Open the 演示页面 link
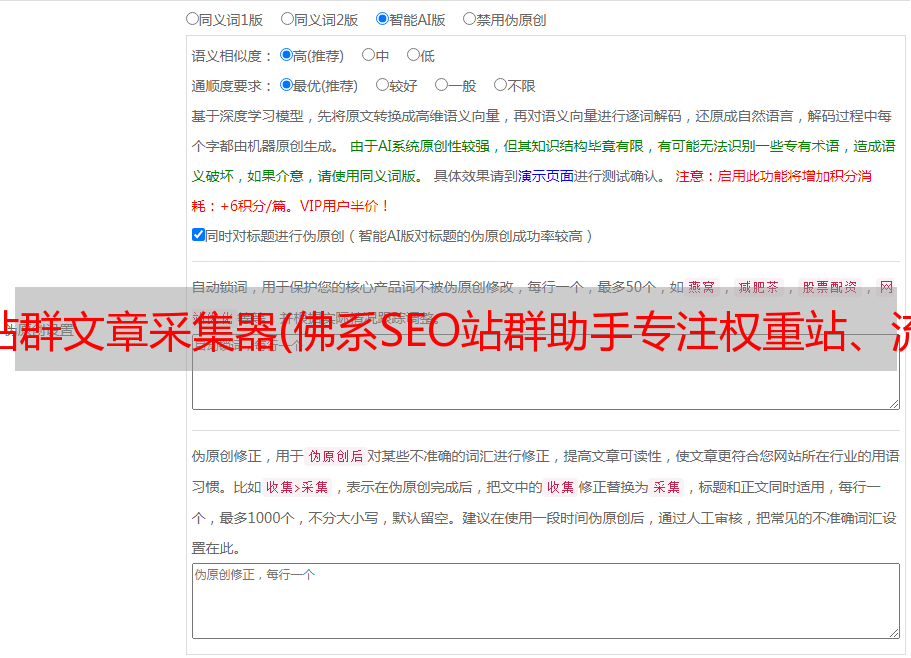The width and height of the screenshot is (911, 658). pos(545,176)
